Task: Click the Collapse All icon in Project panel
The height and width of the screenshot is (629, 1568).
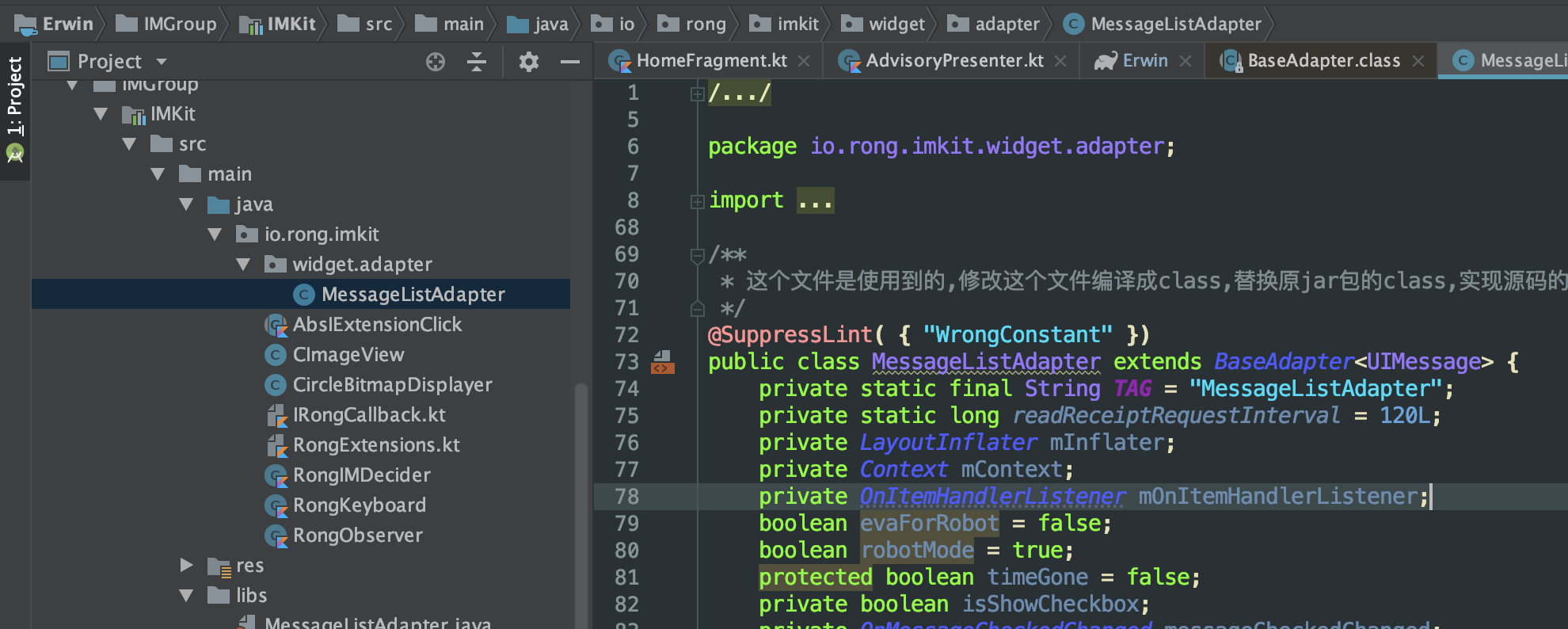Action: coord(477,62)
